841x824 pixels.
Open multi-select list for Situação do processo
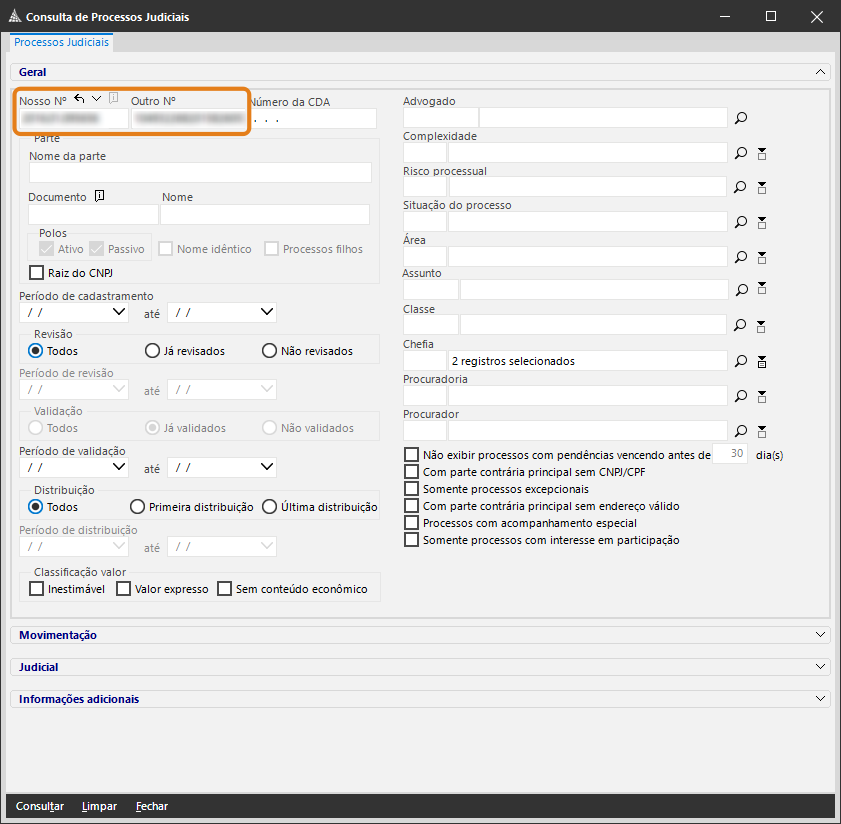pyautogui.click(x=762, y=222)
